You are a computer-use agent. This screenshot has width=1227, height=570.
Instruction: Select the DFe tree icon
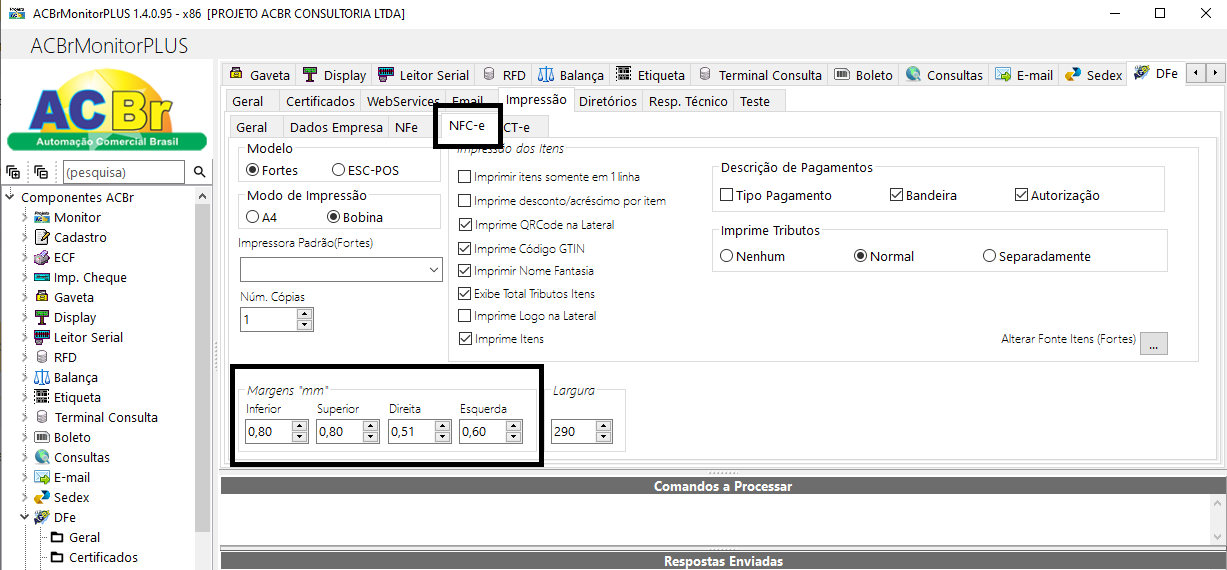(42, 517)
